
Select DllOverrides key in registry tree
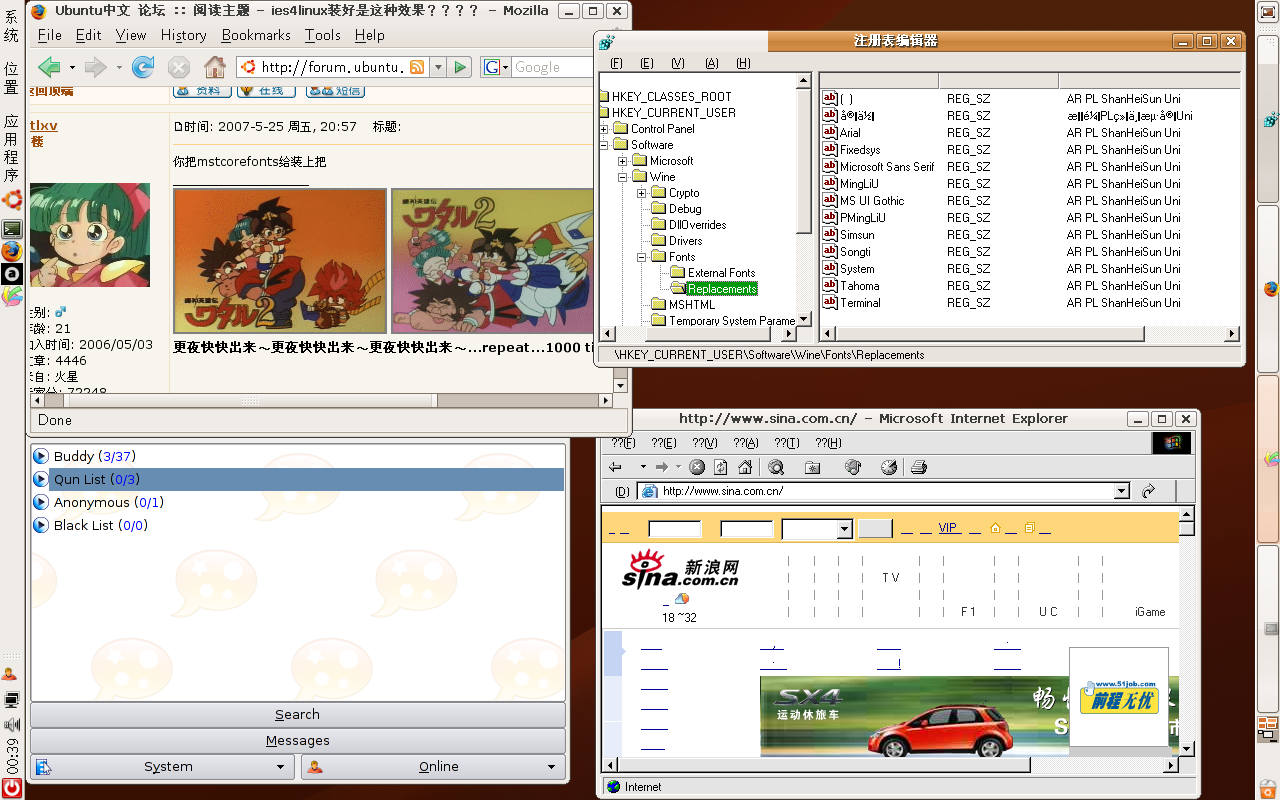point(697,225)
